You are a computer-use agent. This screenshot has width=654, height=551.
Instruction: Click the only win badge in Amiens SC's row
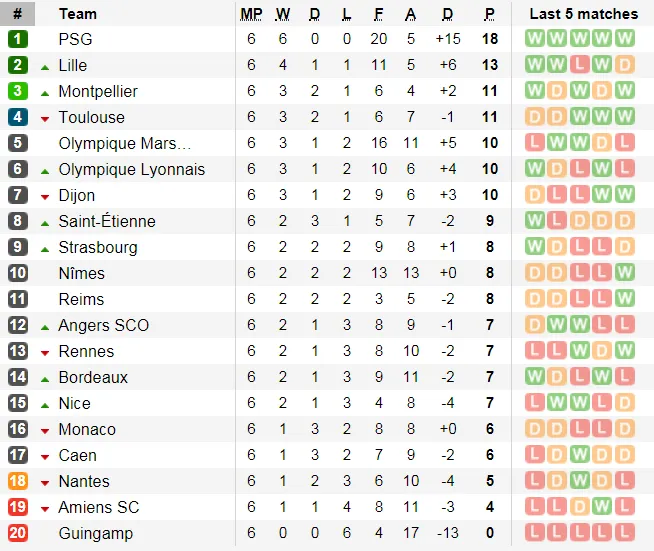point(603,507)
